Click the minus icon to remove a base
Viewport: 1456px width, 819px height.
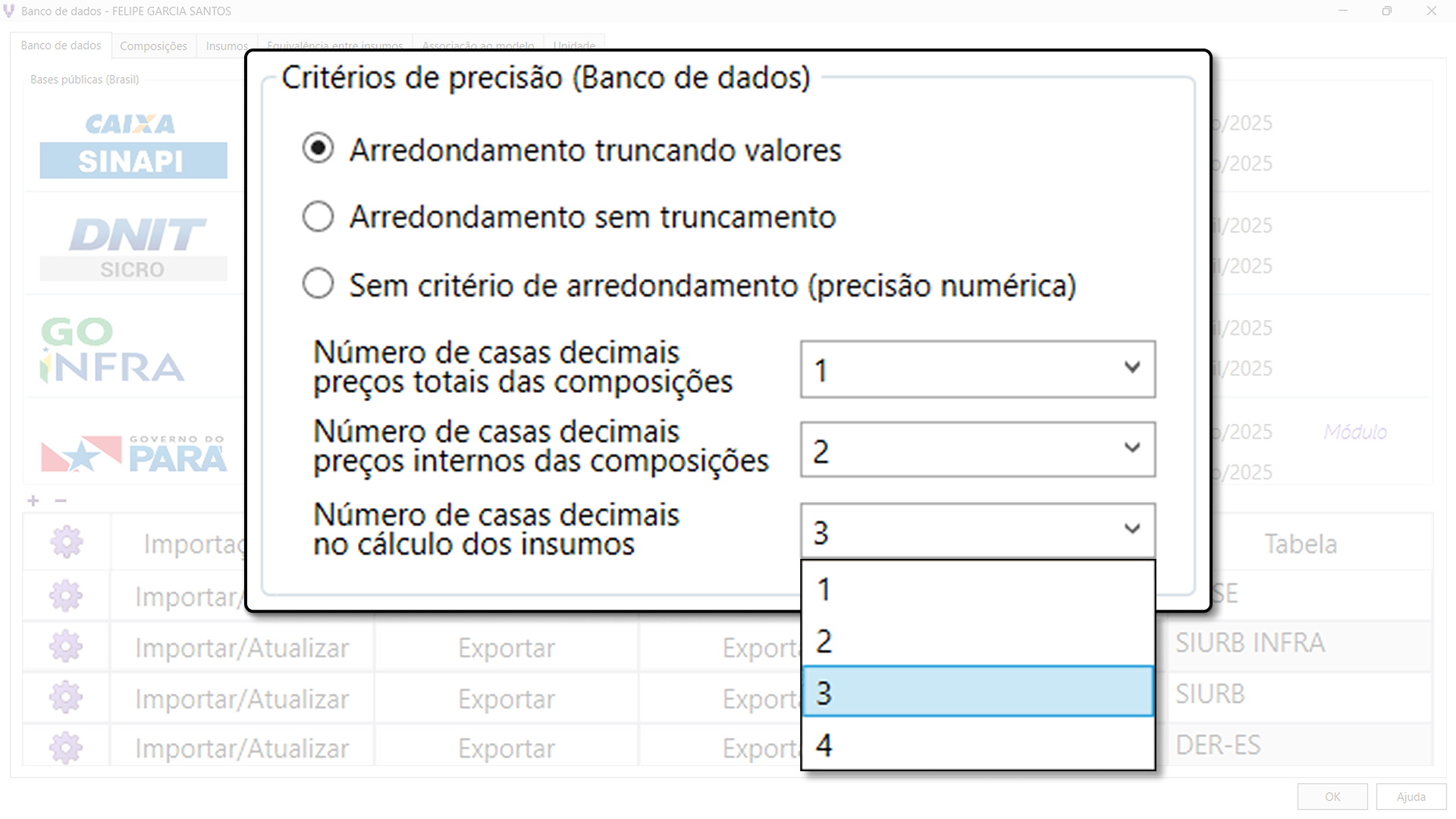[60, 500]
